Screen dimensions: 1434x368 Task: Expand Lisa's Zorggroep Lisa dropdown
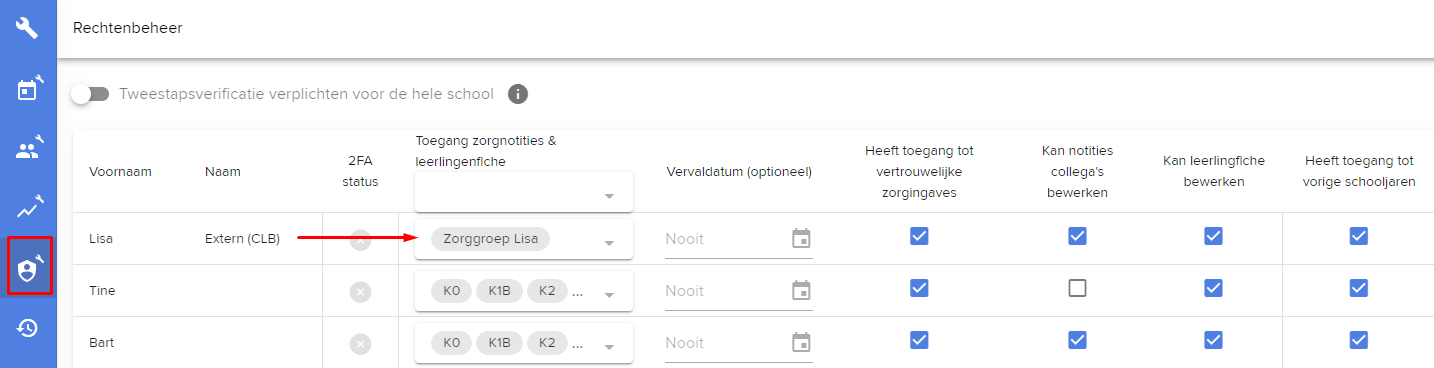tap(524, 240)
